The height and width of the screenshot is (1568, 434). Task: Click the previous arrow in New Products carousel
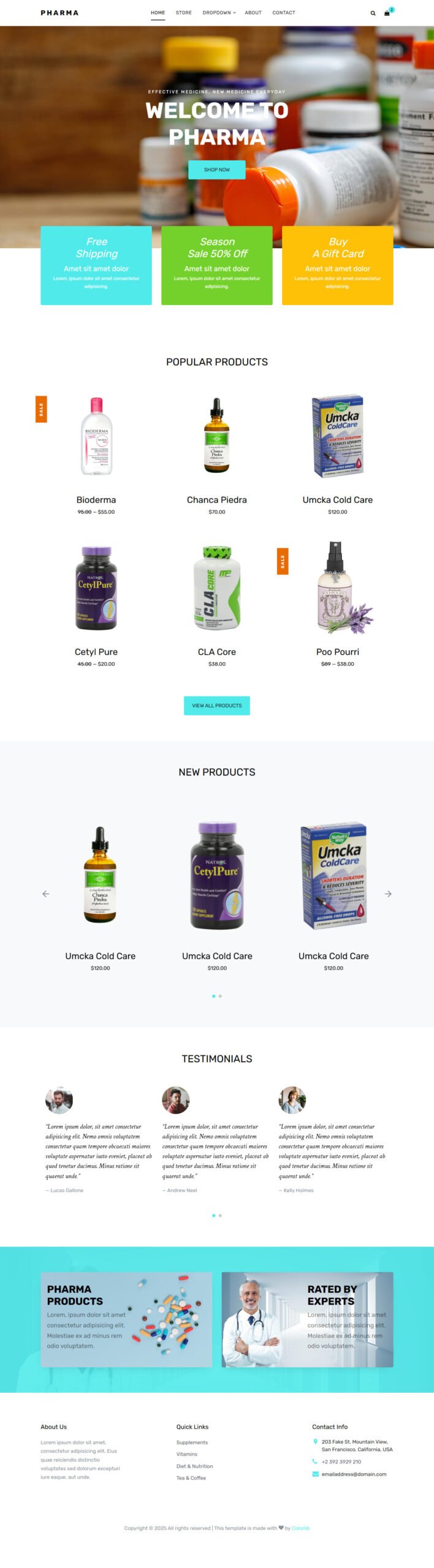[x=45, y=894]
